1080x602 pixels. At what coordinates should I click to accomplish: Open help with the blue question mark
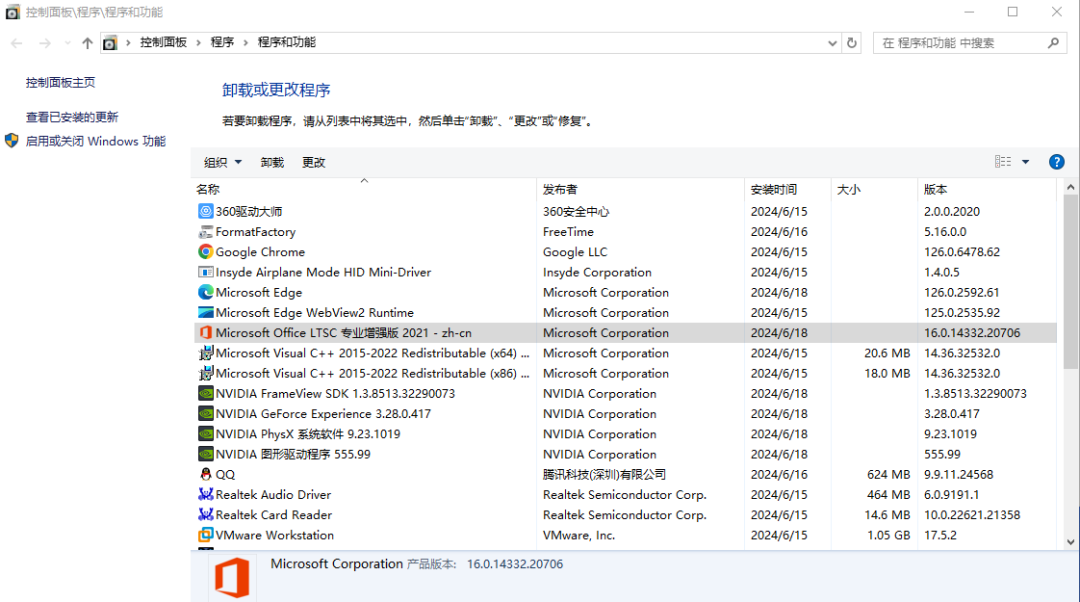click(1056, 162)
